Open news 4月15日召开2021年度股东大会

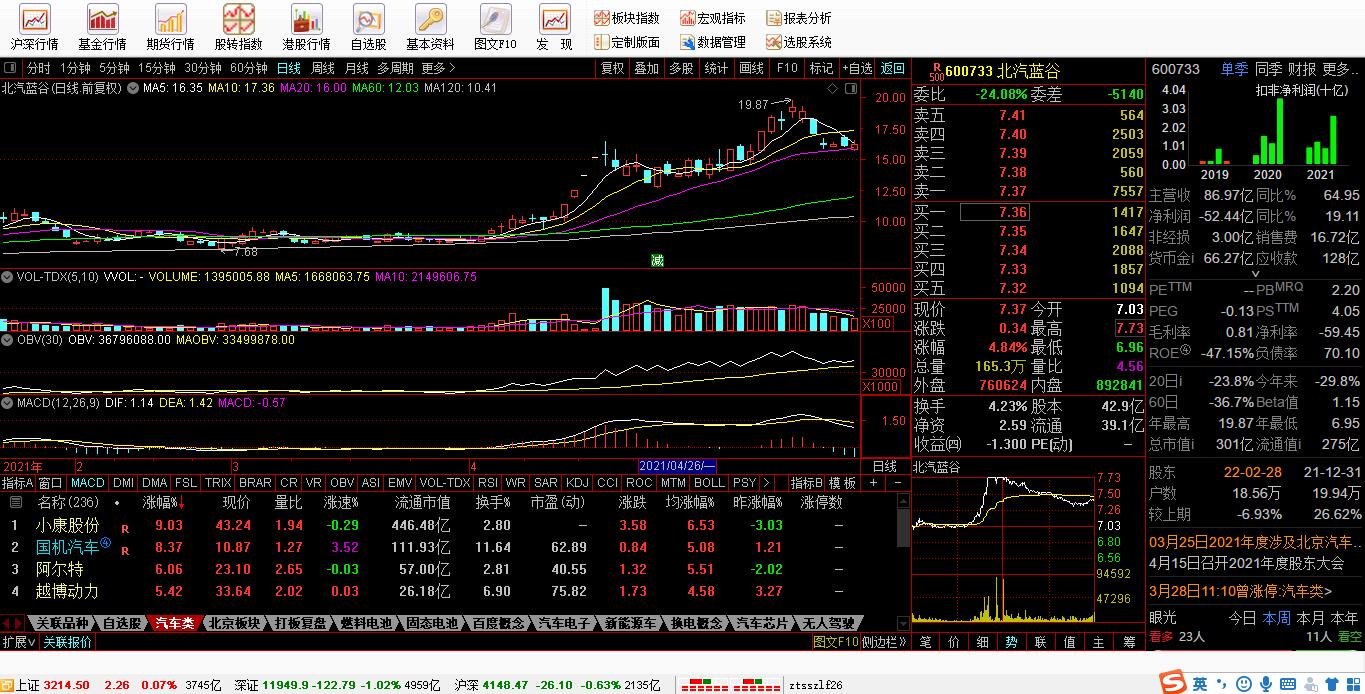[x=1246, y=563]
